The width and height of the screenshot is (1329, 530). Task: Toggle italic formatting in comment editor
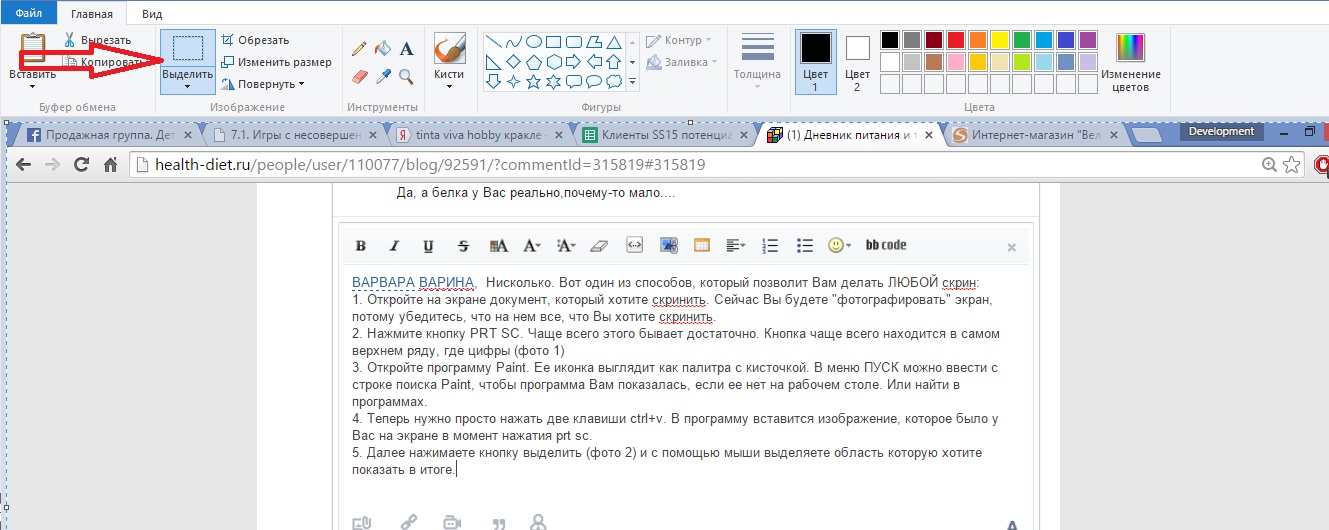pos(394,245)
